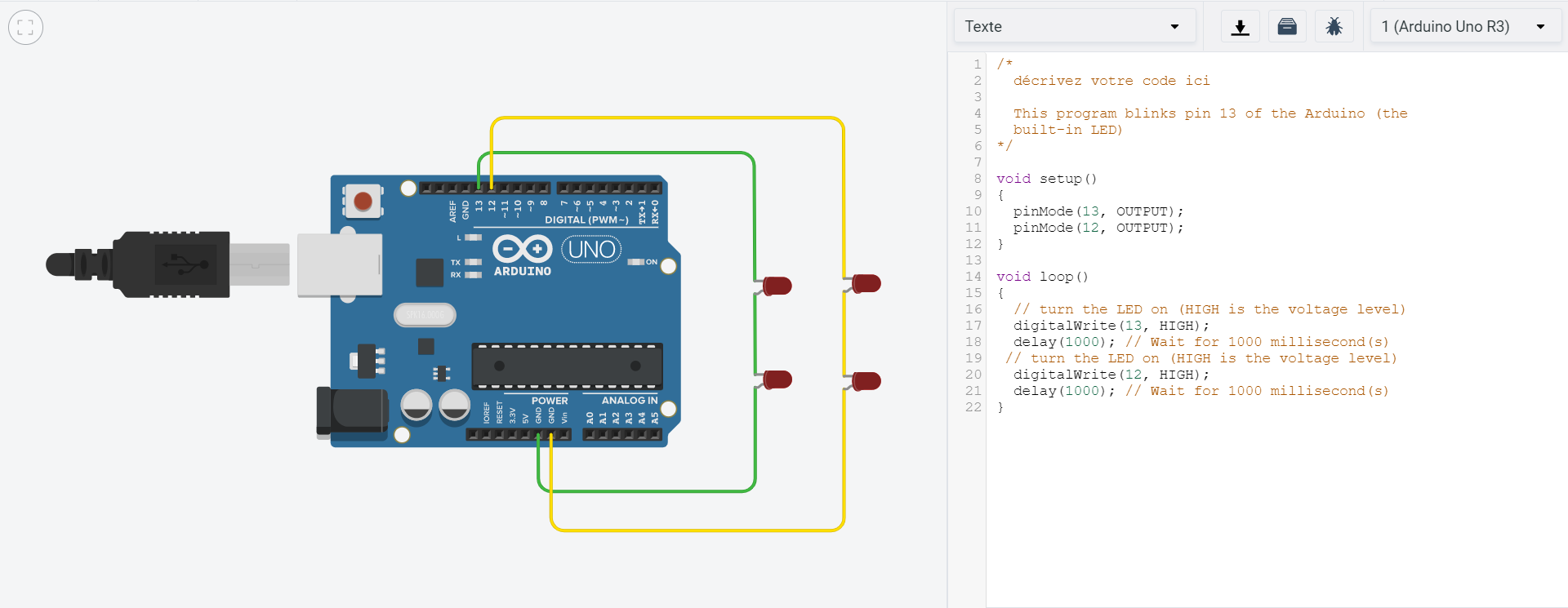Image resolution: width=1568 pixels, height=608 pixels.
Task: Open the 1 (Arduino Uno R3) board dropdown
Action: click(x=1465, y=26)
